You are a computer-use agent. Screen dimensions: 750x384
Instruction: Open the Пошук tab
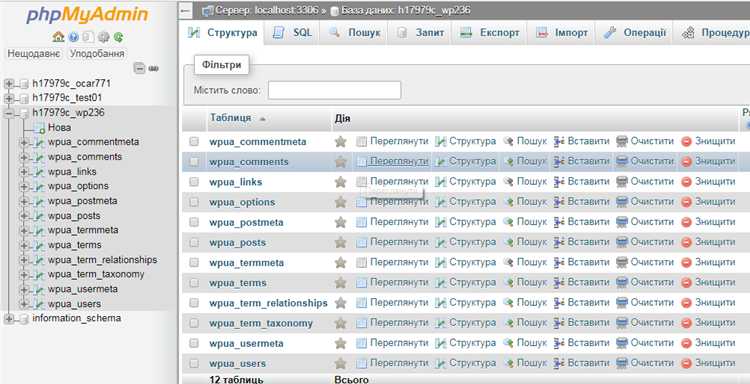[x=355, y=33]
